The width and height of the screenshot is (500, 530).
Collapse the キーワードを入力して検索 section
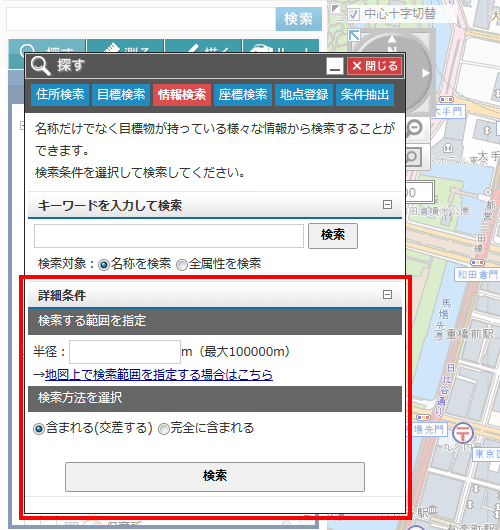click(x=387, y=204)
